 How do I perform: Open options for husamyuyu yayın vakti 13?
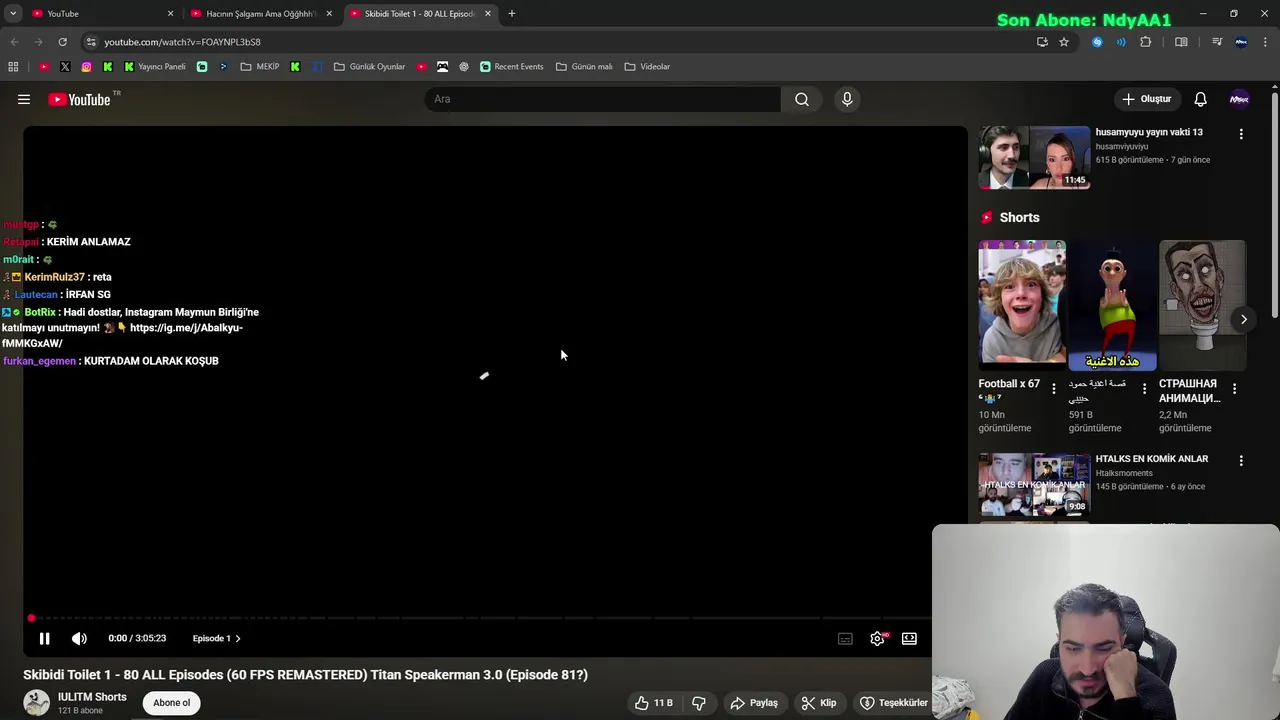coord(1241,134)
